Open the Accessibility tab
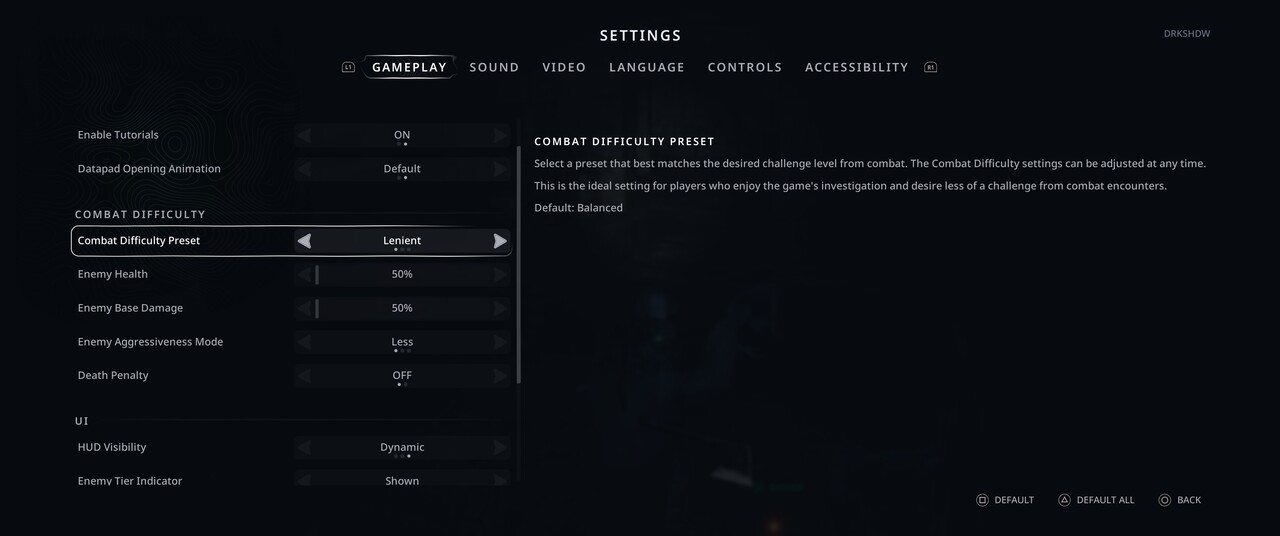1280x536 pixels. [856, 68]
